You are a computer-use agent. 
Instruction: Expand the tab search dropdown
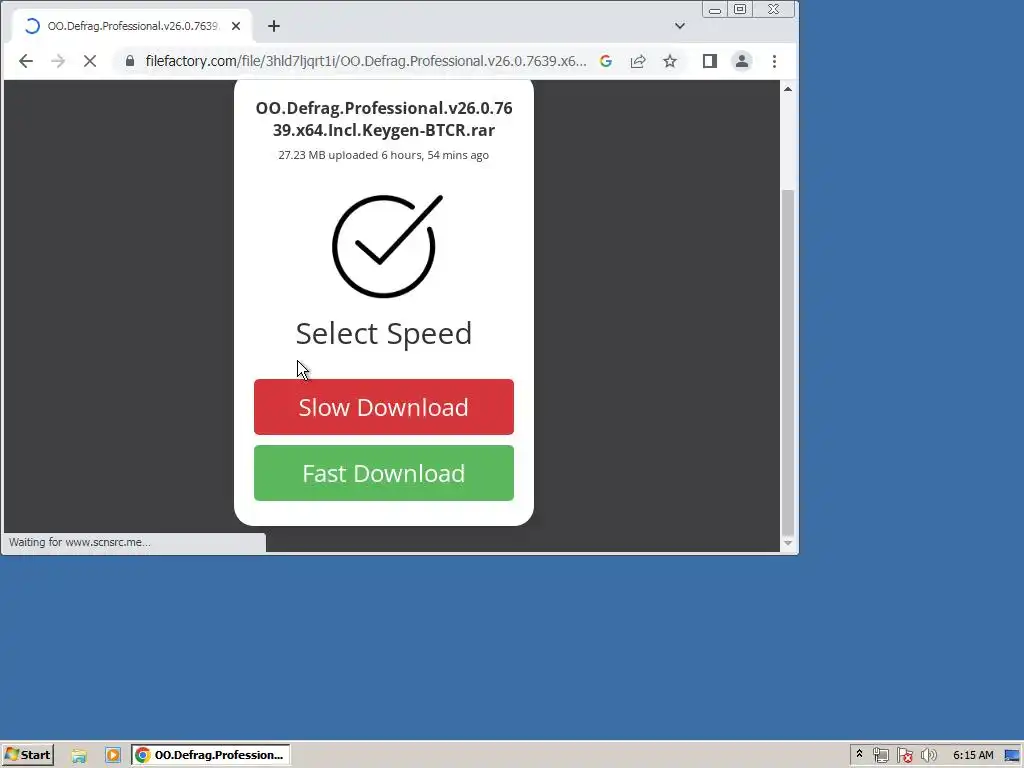point(680,26)
